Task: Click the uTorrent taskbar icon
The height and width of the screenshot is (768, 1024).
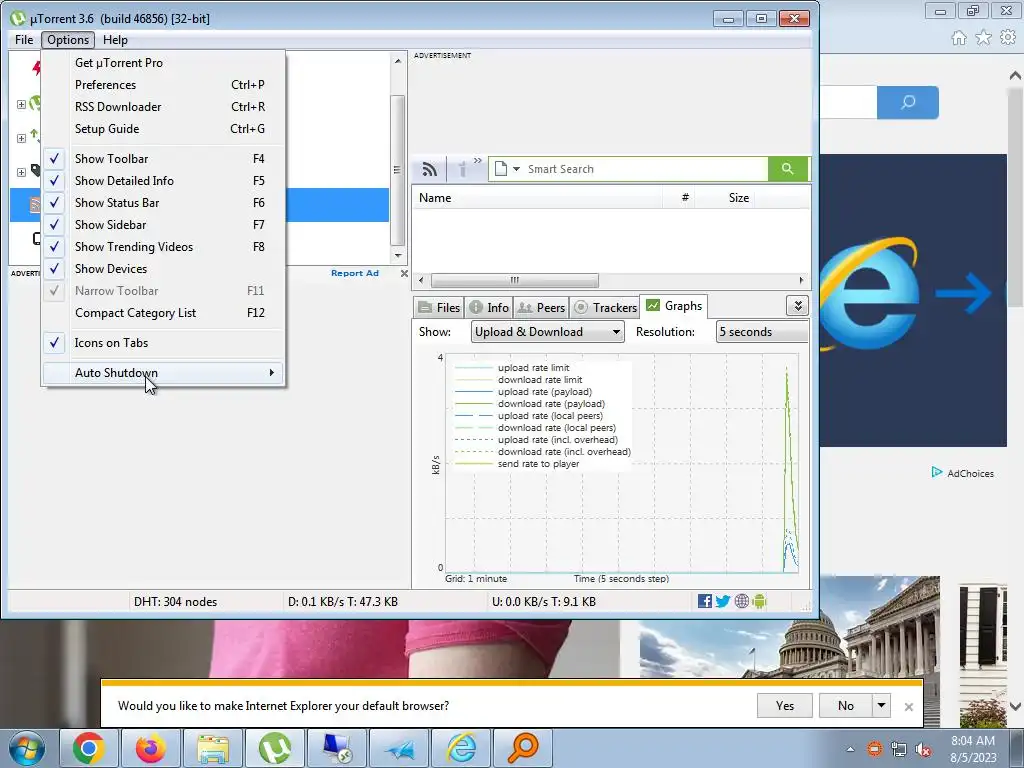Action: point(274,748)
